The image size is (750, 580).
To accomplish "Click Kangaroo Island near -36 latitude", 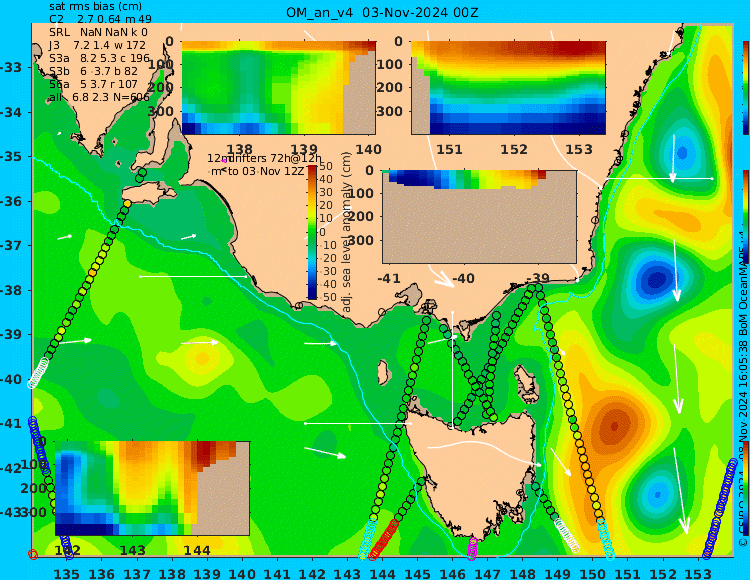I will [148, 193].
